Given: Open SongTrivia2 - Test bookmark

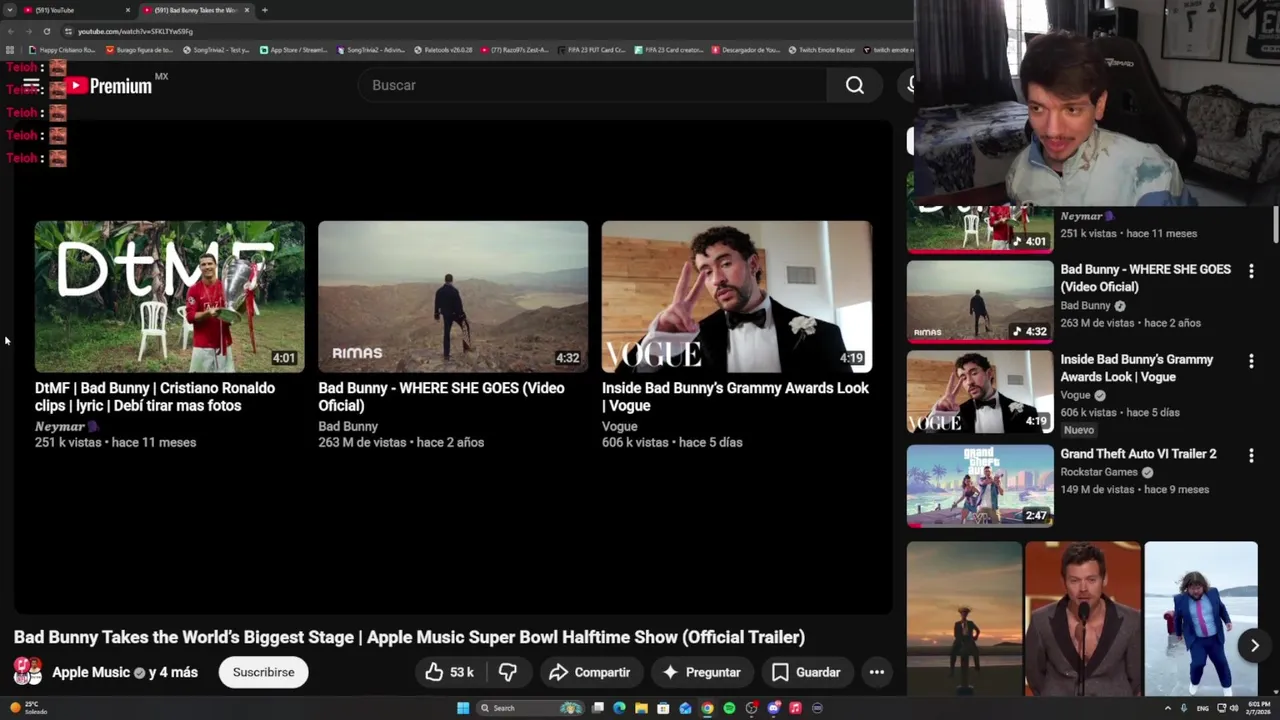Looking at the screenshot, I should coord(216,49).
